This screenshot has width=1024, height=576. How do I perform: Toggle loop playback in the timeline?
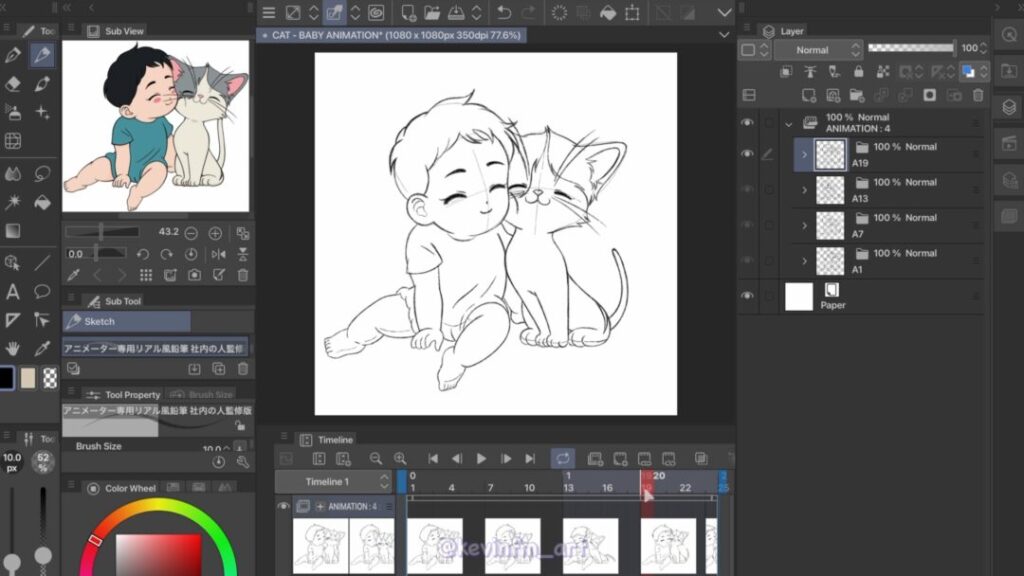pyautogui.click(x=563, y=458)
